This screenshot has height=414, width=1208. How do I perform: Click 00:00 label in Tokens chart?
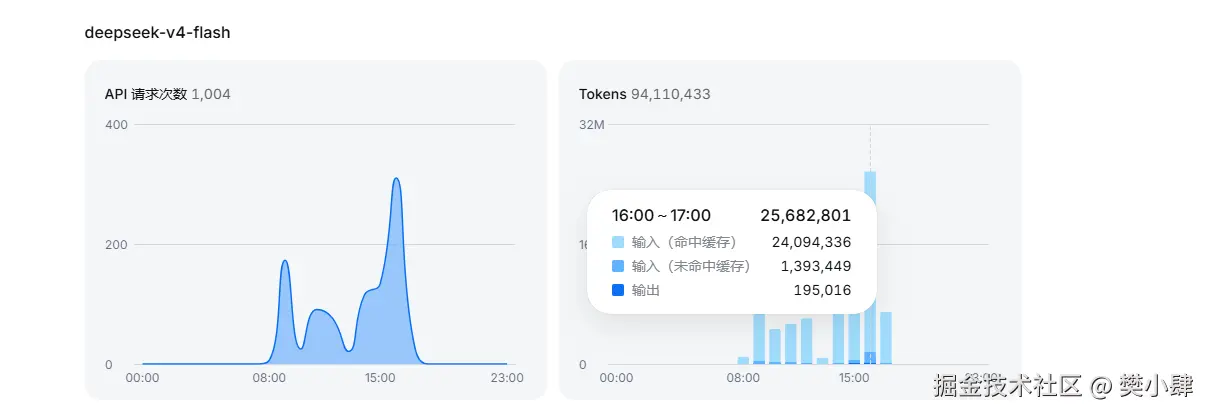[x=617, y=378]
